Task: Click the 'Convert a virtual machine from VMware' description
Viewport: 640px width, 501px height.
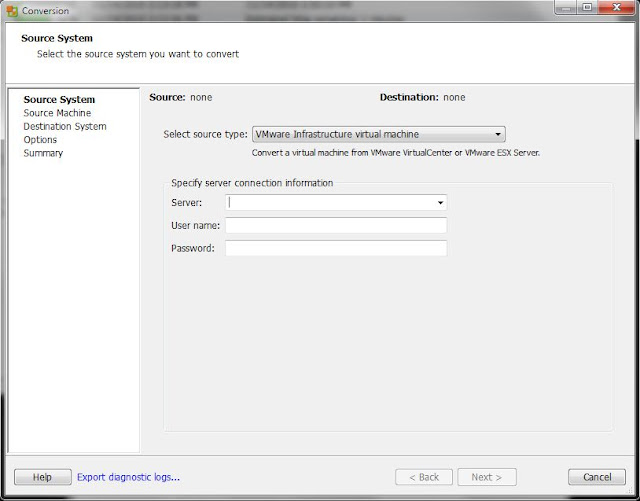Action: (x=396, y=153)
